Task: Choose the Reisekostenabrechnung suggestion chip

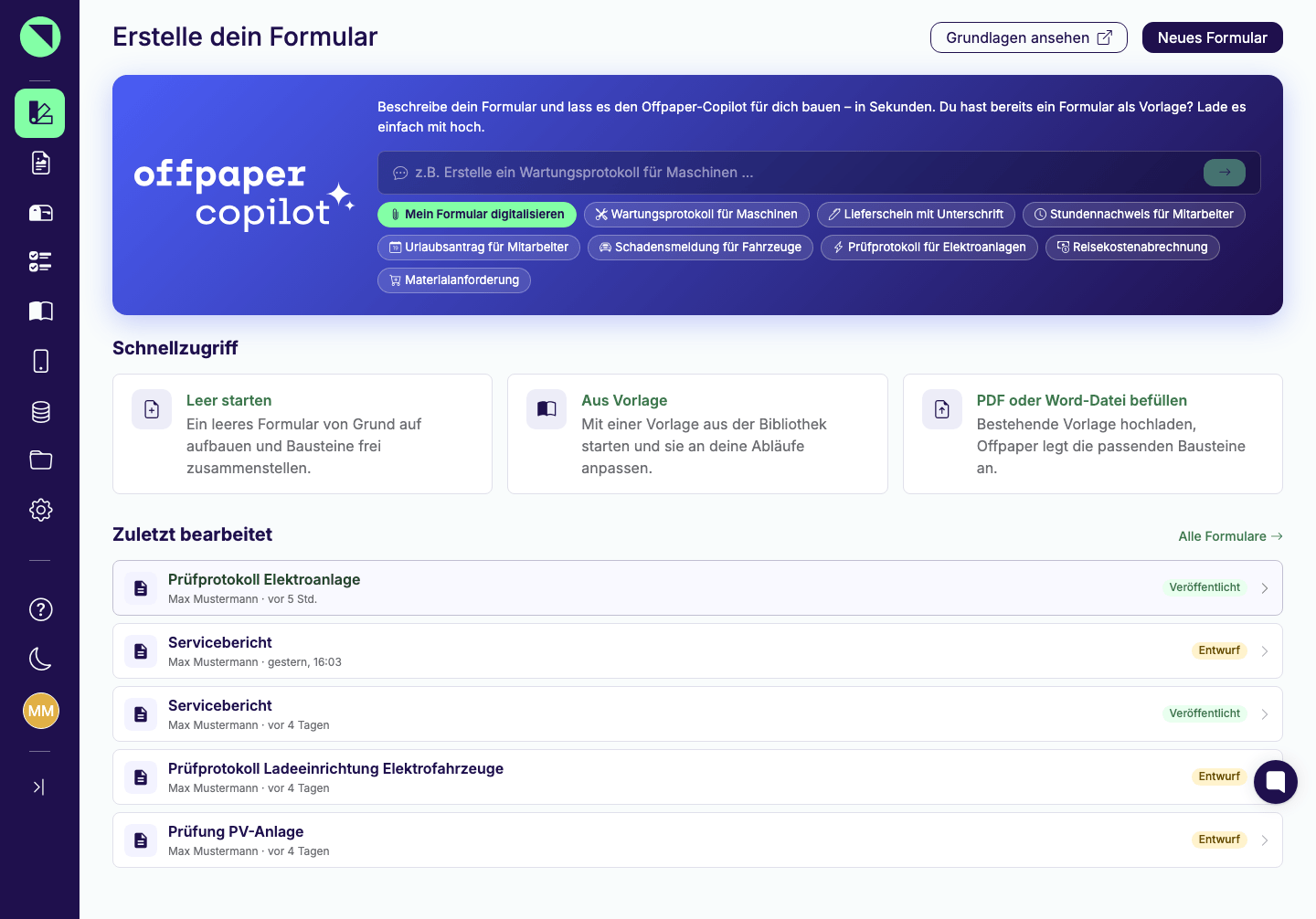Action: coord(1132,248)
